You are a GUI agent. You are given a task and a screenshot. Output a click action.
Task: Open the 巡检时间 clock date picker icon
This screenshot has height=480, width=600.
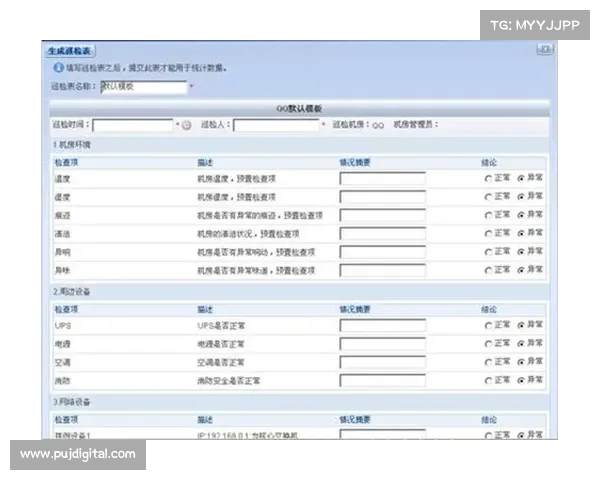tap(186, 125)
